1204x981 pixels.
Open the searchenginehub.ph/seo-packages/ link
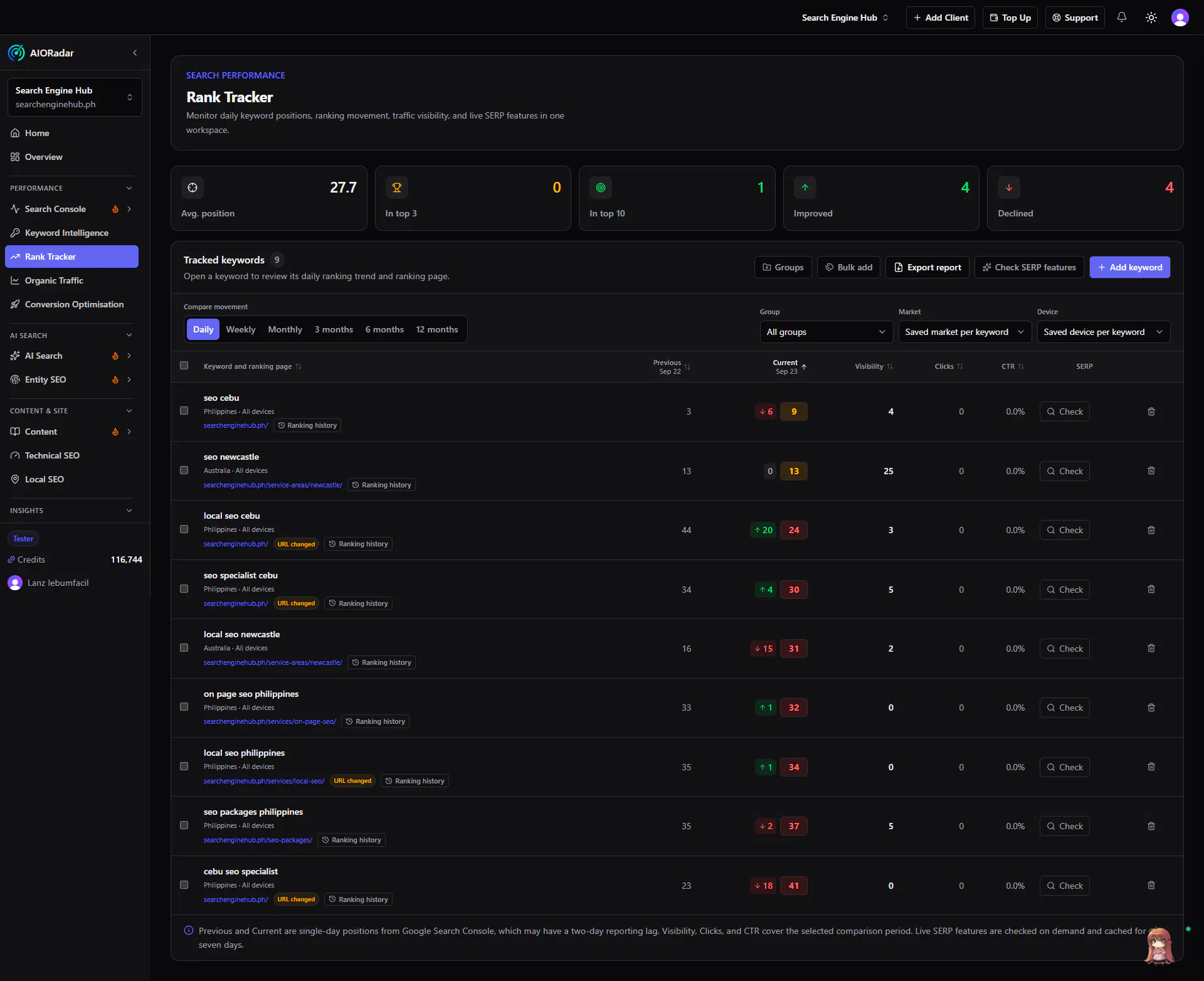(258, 840)
